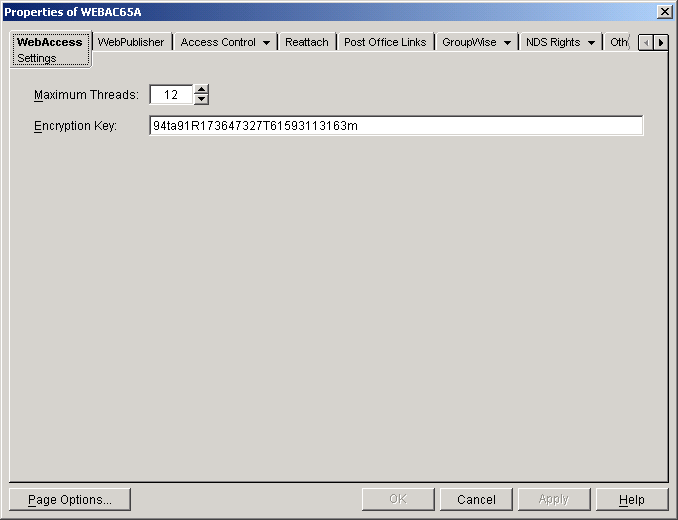The width and height of the screenshot is (678, 520).
Task: Select the WebAccess Settings tab
Action: point(50,50)
